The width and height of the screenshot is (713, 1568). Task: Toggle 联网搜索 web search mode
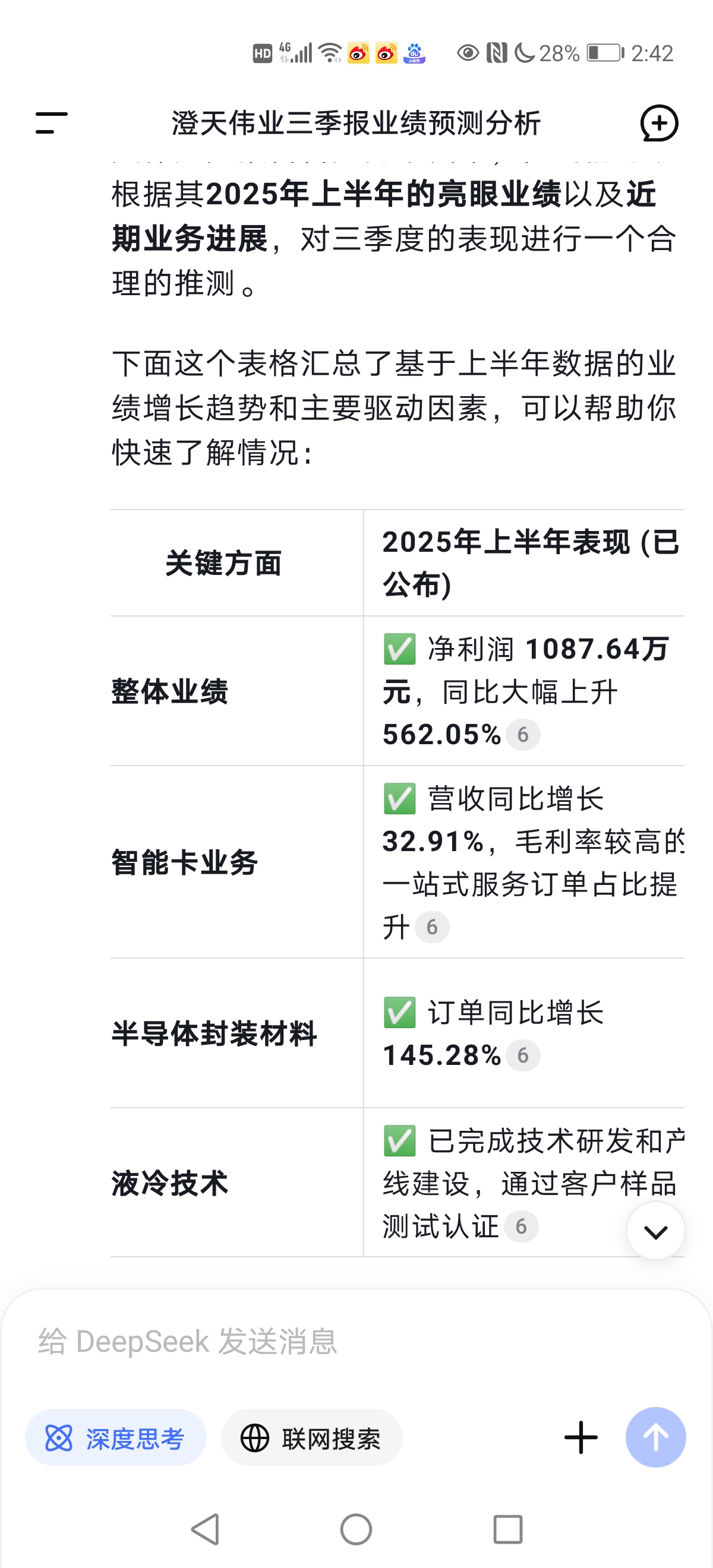point(312,1438)
